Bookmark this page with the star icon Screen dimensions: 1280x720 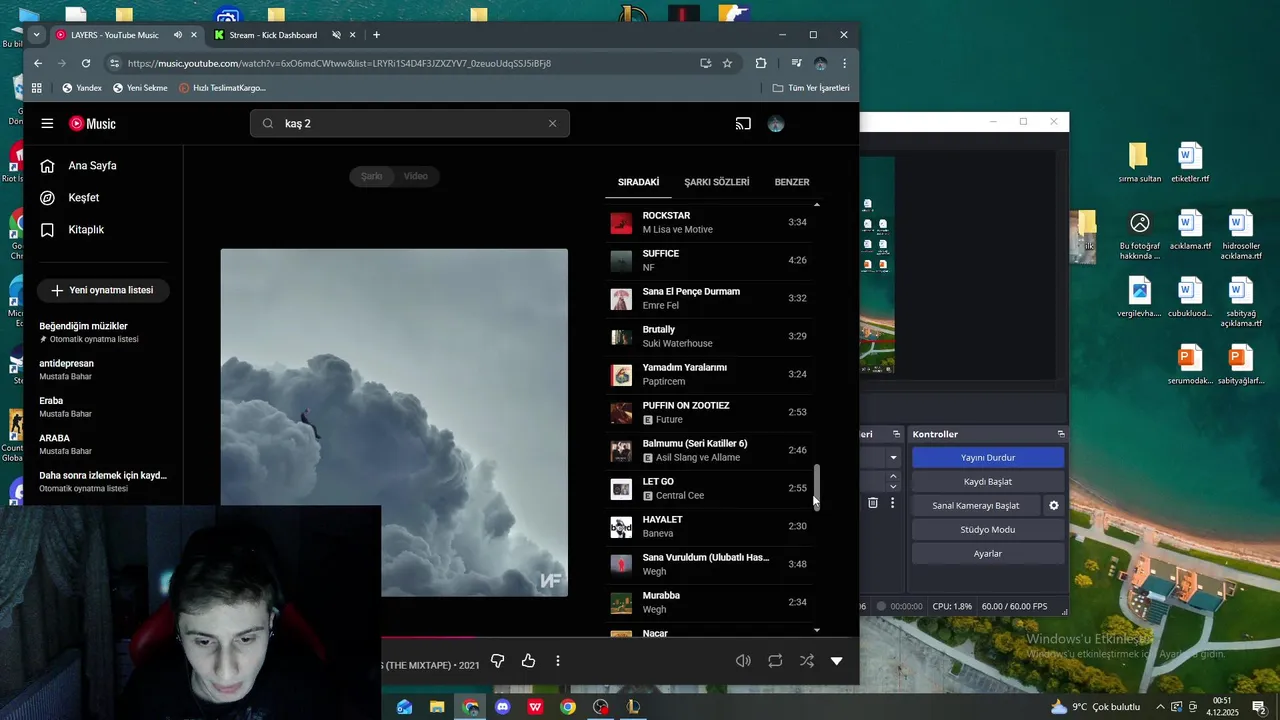pyautogui.click(x=727, y=63)
